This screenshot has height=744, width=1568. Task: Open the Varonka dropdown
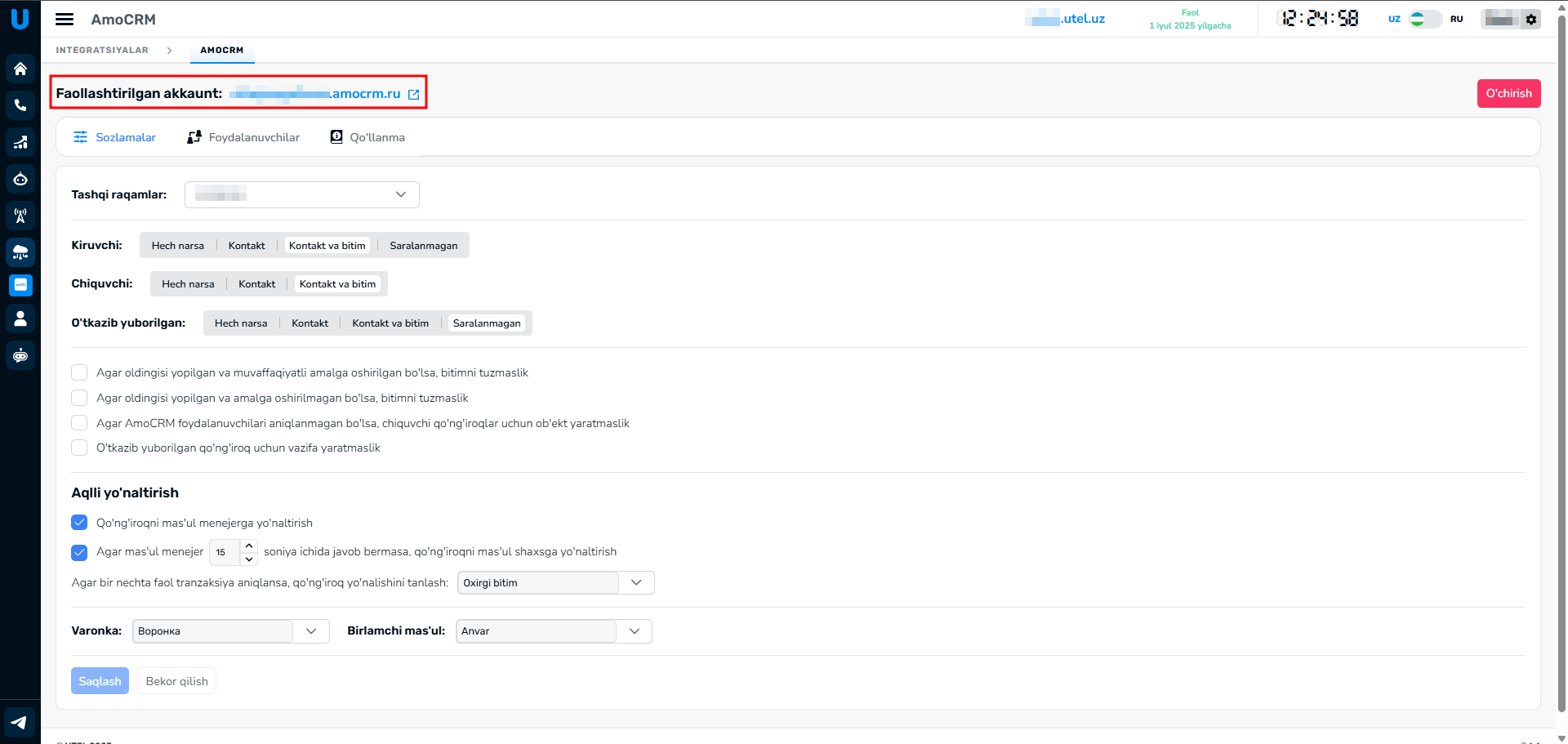pos(230,631)
